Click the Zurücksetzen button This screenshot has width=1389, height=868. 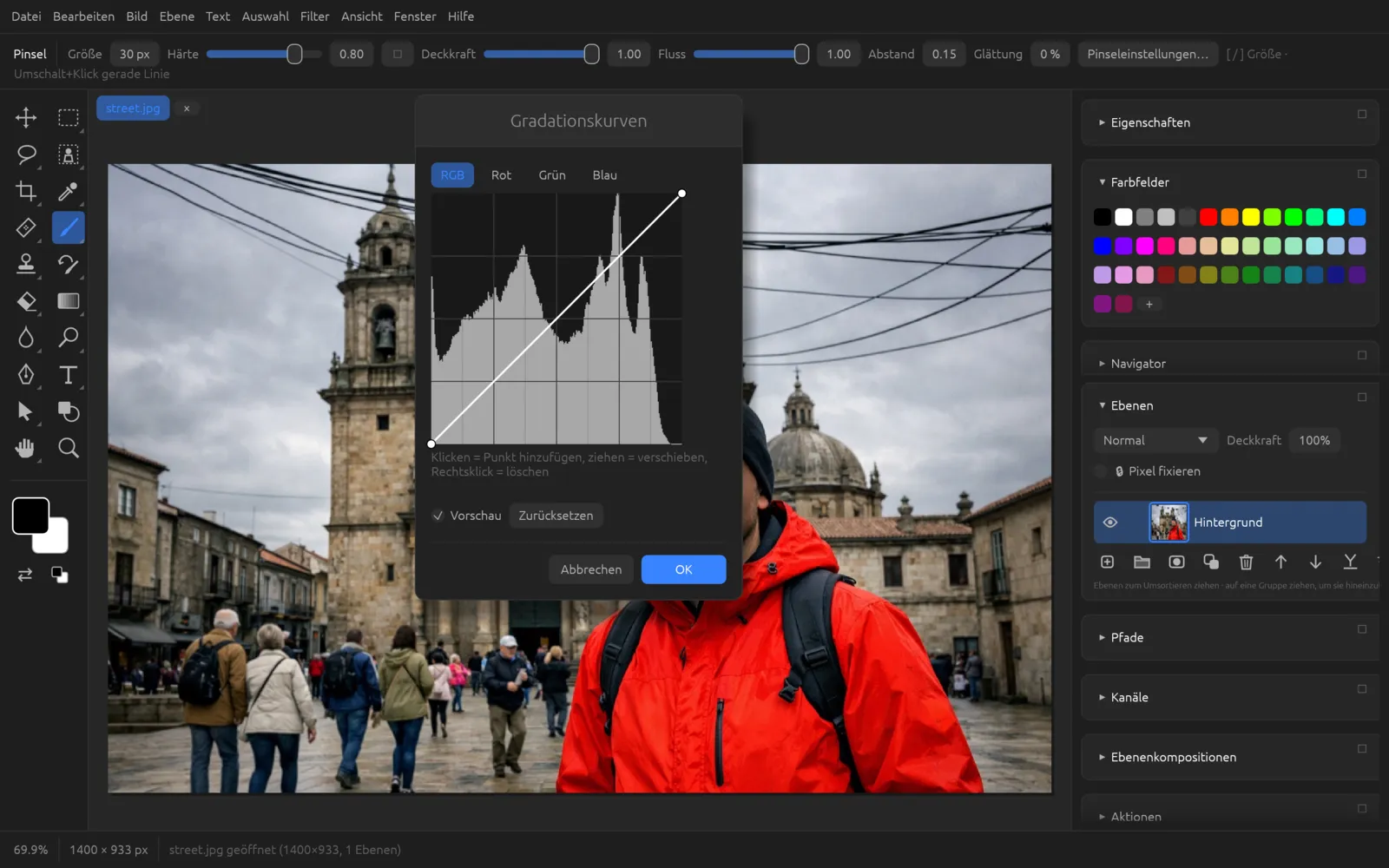[x=556, y=516]
